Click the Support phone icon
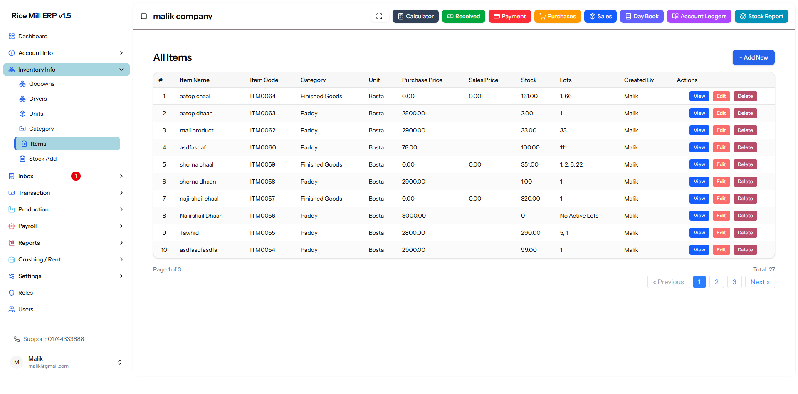This screenshot has width=798, height=394. point(17,339)
